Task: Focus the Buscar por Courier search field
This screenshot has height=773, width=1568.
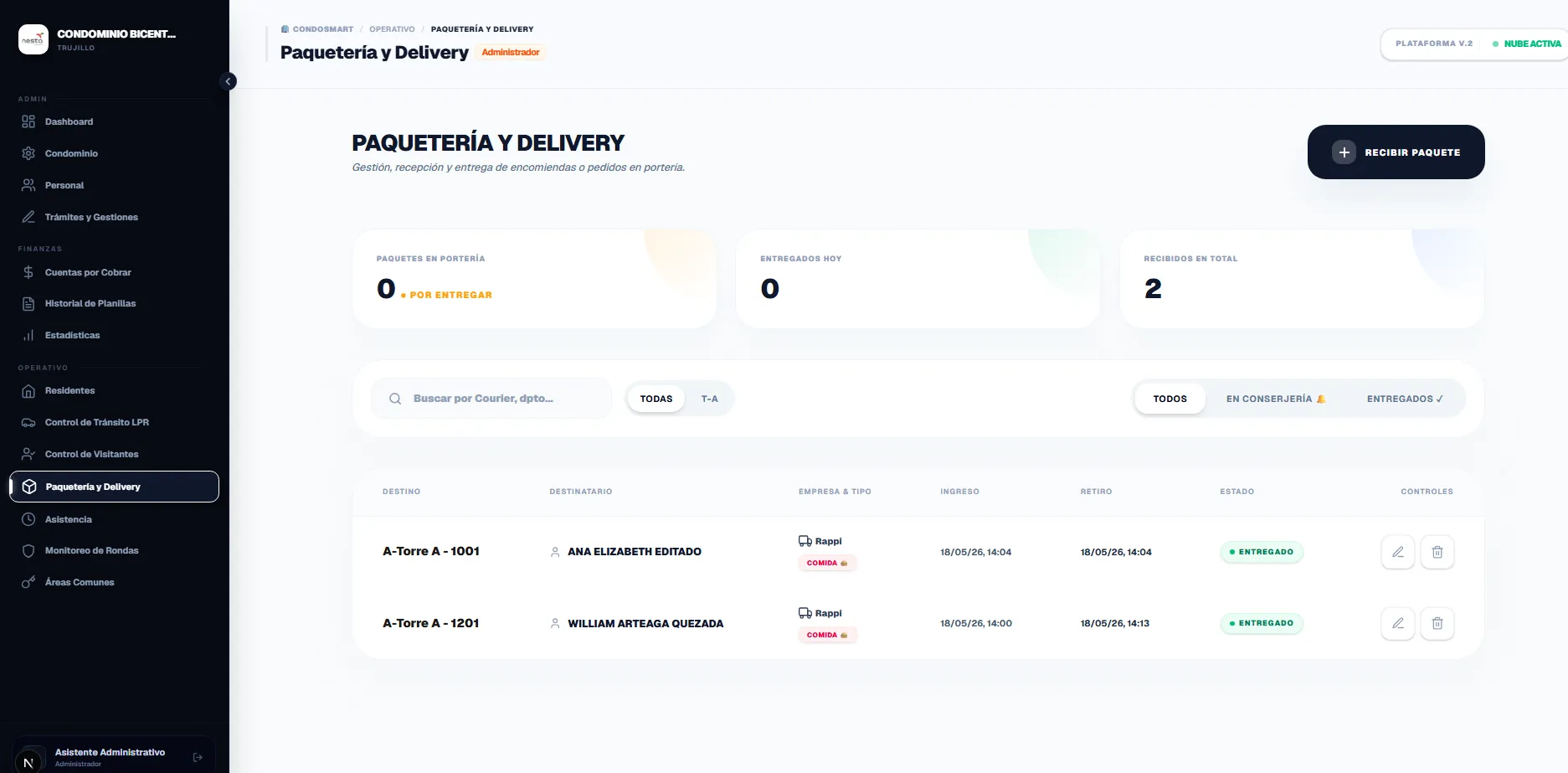Action: click(x=491, y=399)
